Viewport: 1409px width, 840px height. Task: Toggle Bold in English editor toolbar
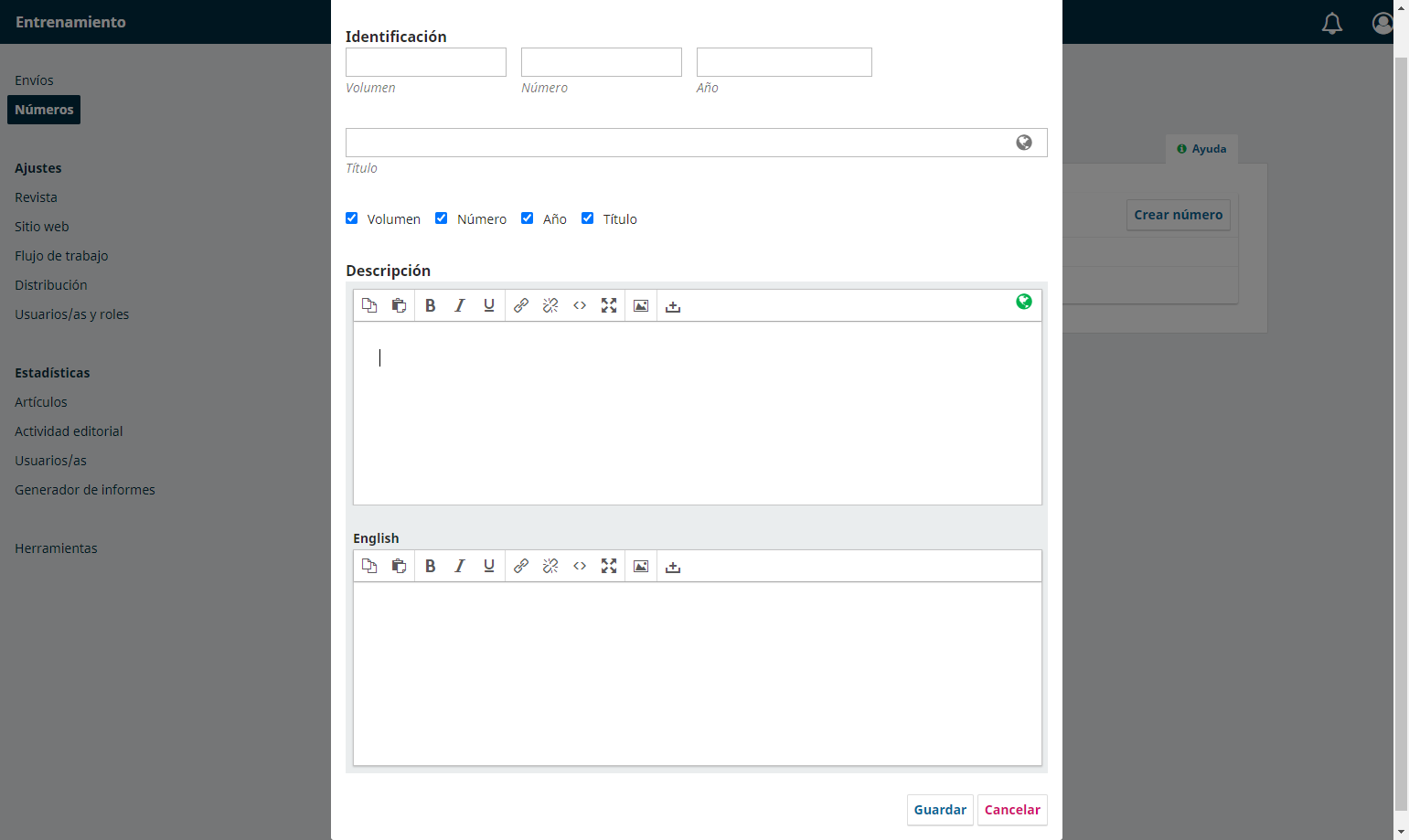pyautogui.click(x=430, y=566)
